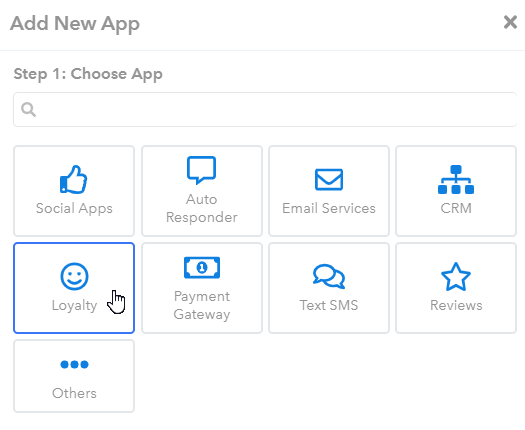Click the Auto Responder text label

pyautogui.click(x=202, y=208)
